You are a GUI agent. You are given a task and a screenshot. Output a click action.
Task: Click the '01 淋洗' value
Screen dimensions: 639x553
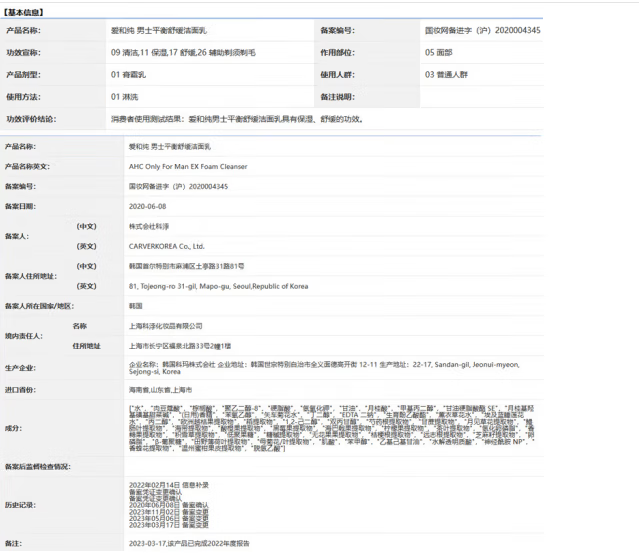pos(124,97)
